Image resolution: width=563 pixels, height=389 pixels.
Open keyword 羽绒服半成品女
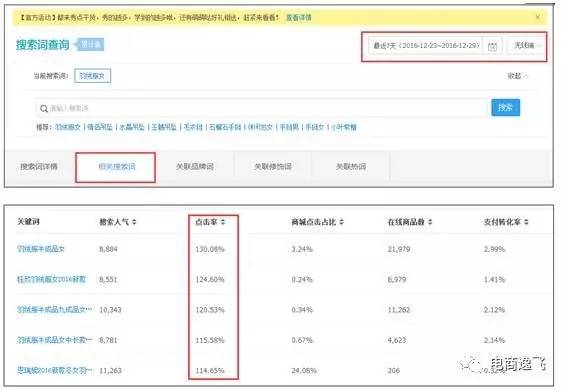coord(41,249)
